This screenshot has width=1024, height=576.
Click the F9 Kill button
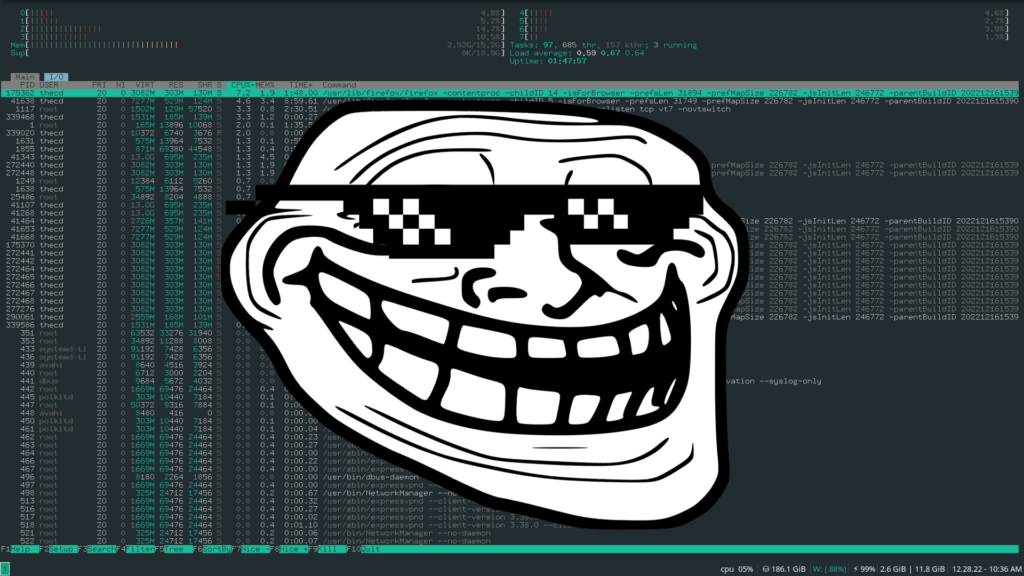(327, 549)
